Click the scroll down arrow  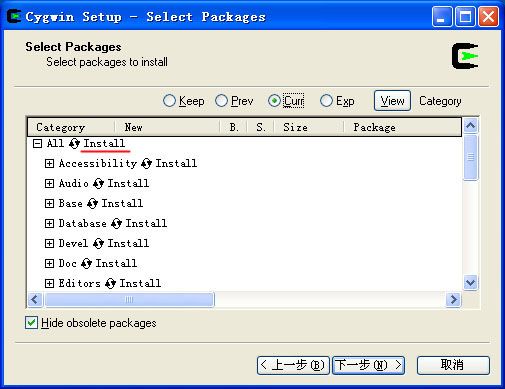pyautogui.click(x=470, y=283)
